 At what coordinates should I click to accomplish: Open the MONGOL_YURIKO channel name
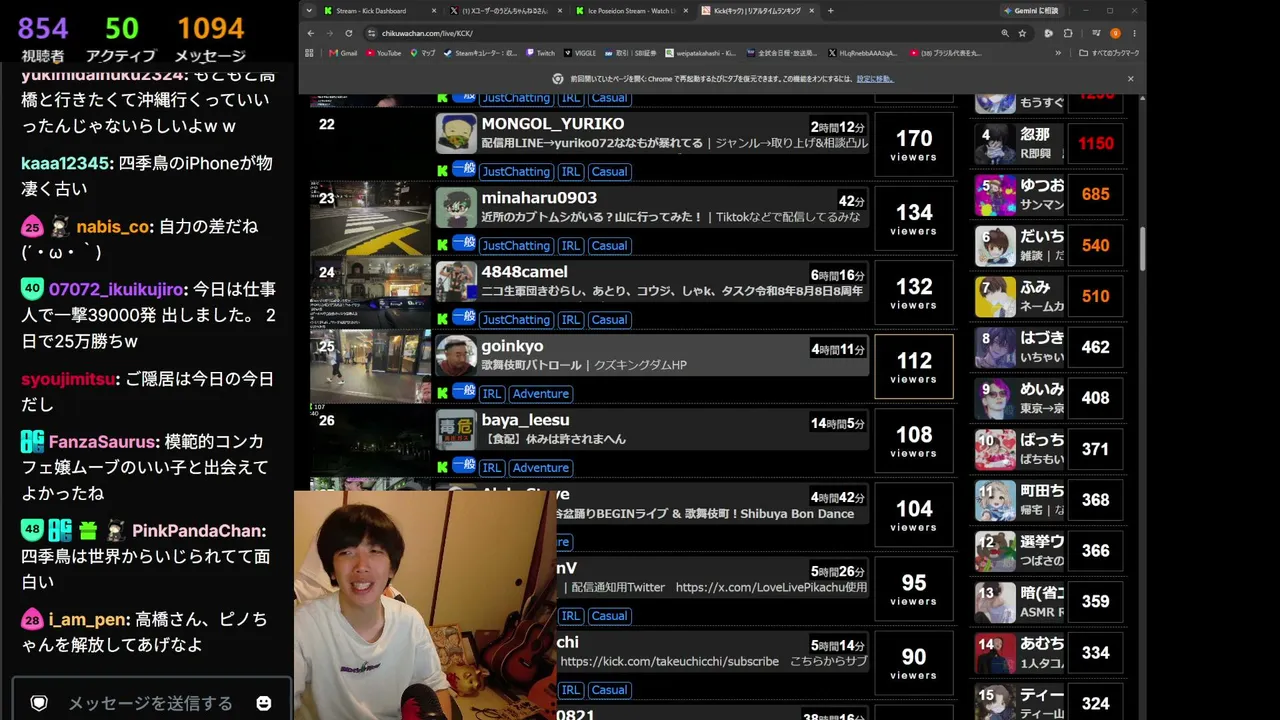(x=553, y=124)
